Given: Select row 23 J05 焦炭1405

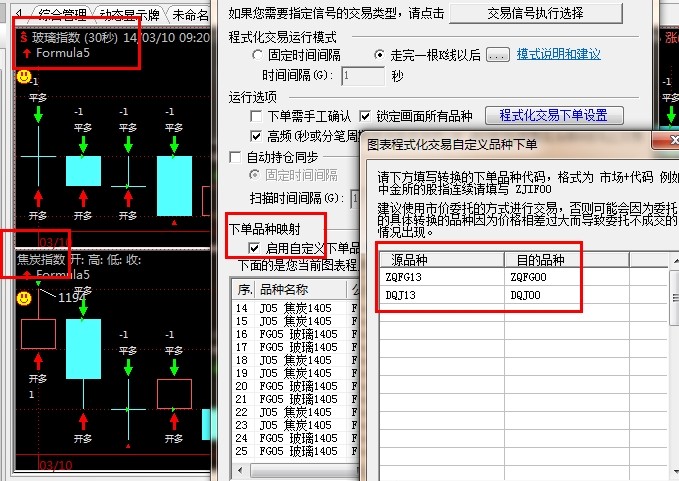Looking at the screenshot, I should pyautogui.click(x=295, y=425).
